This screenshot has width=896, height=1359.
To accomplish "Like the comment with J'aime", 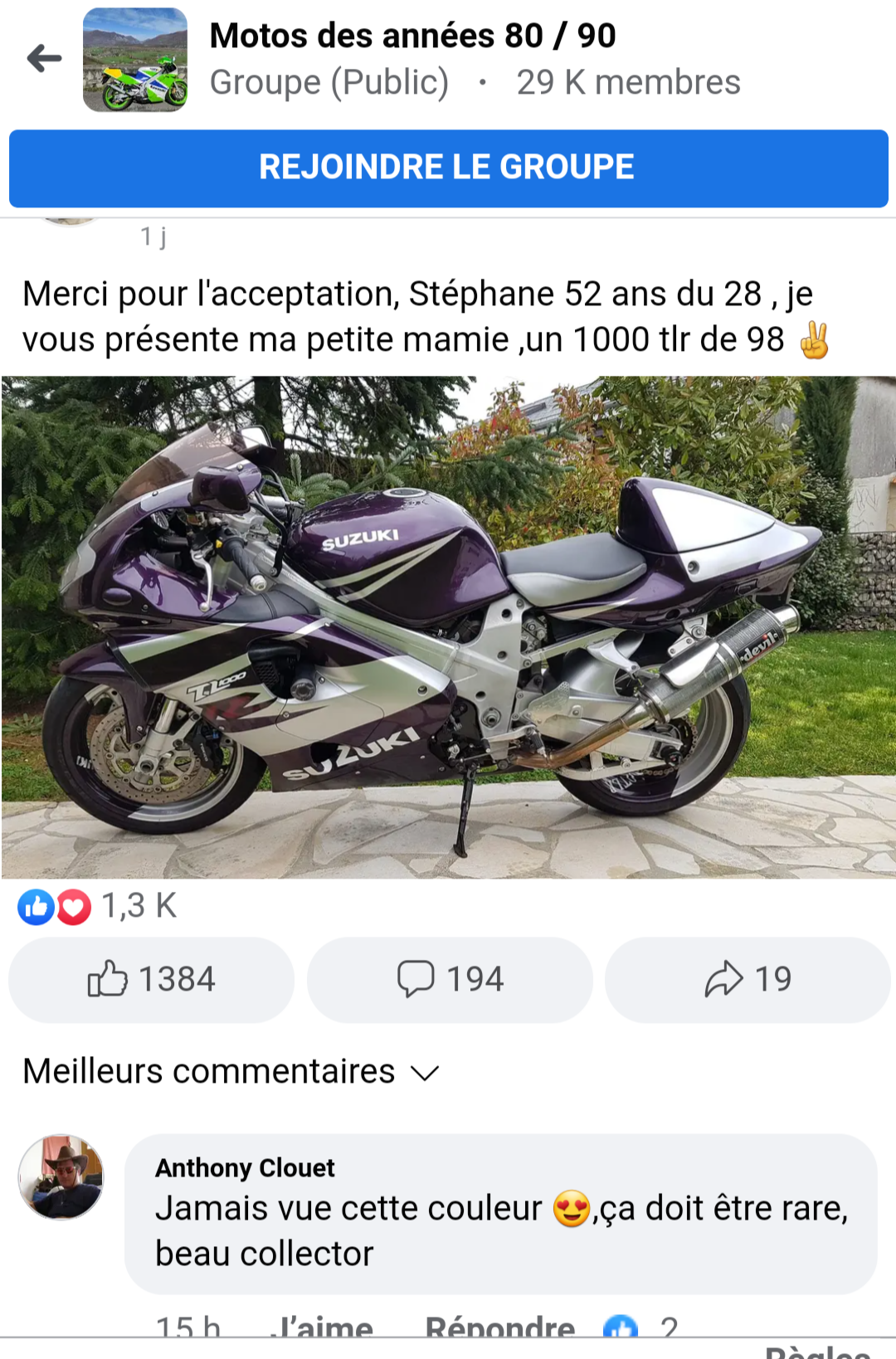I will point(322,1326).
